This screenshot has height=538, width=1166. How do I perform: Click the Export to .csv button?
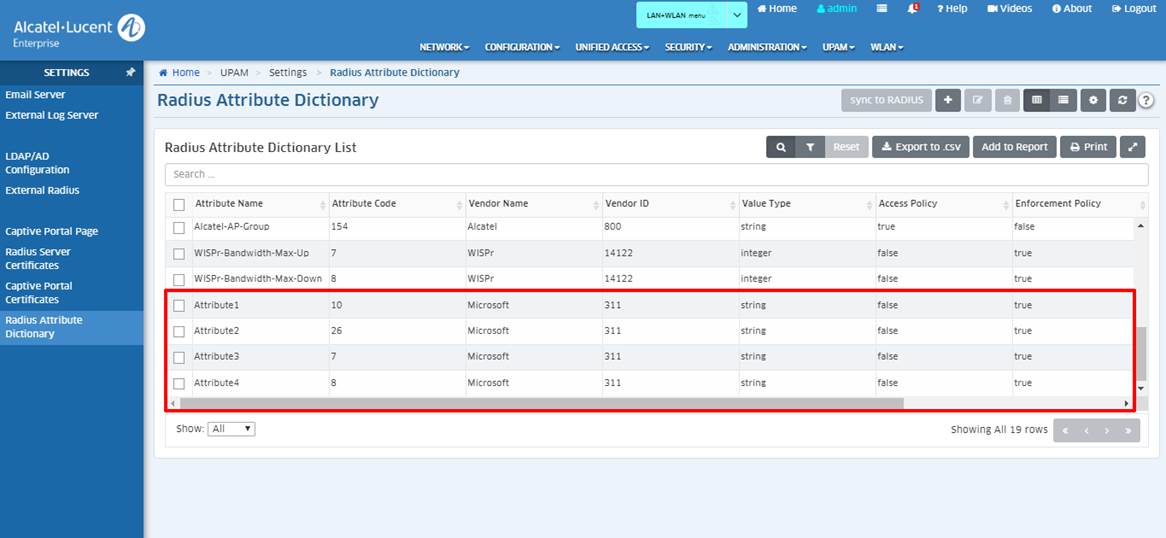click(920, 147)
